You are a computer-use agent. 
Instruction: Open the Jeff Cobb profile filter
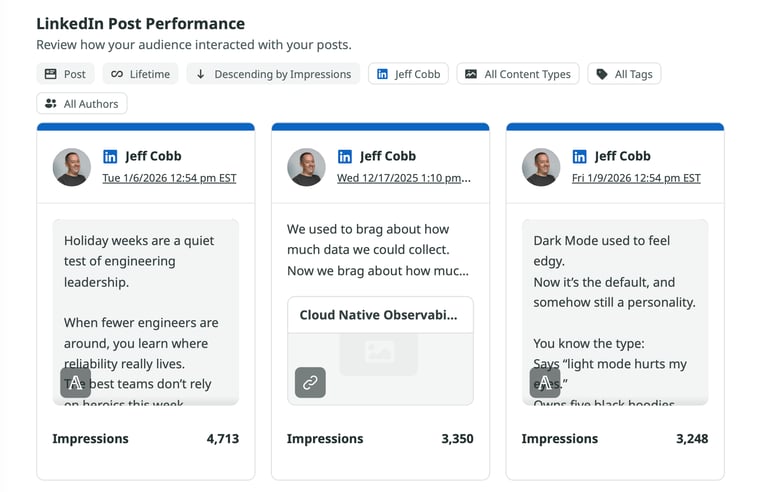tap(408, 74)
